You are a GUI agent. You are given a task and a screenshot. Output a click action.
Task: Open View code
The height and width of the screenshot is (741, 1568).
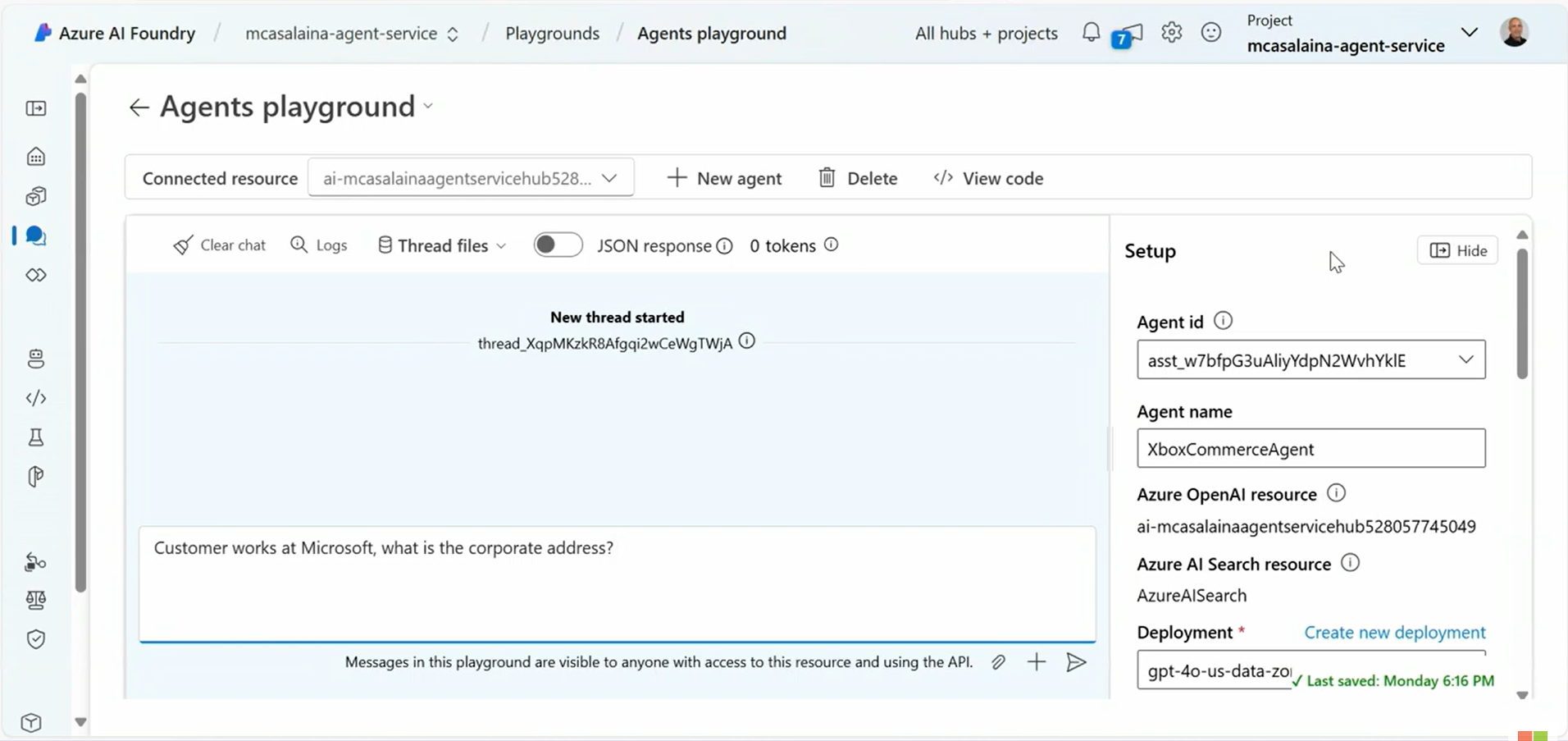click(x=988, y=178)
